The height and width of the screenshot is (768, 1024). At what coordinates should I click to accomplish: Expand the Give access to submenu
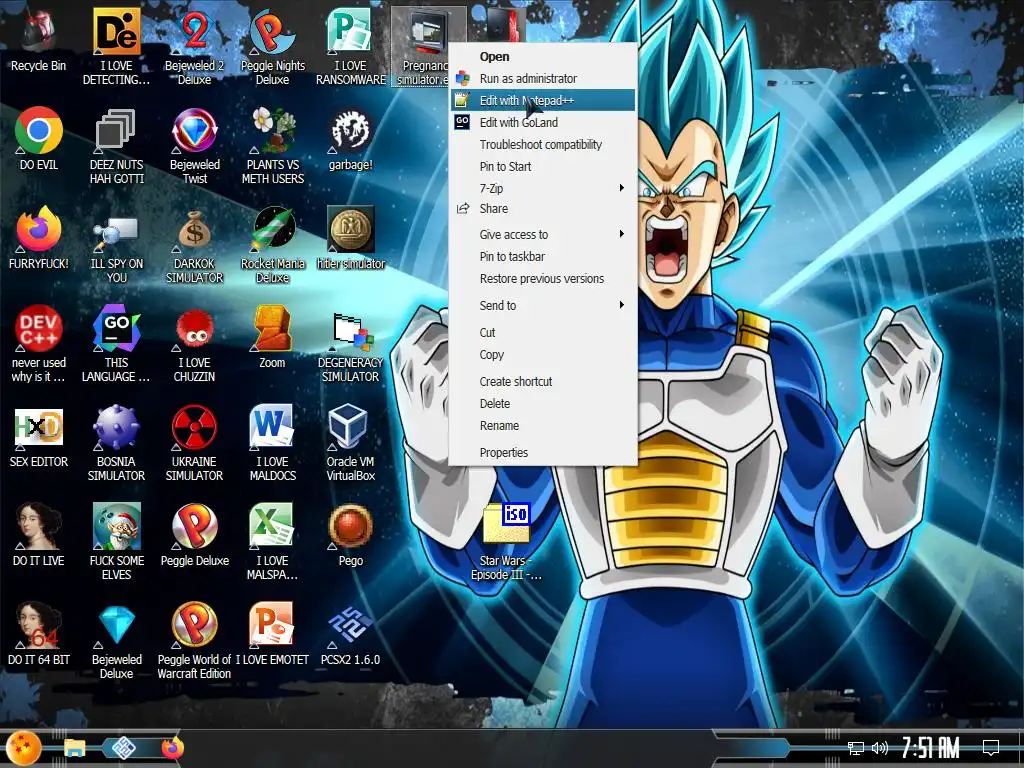pyautogui.click(x=543, y=234)
